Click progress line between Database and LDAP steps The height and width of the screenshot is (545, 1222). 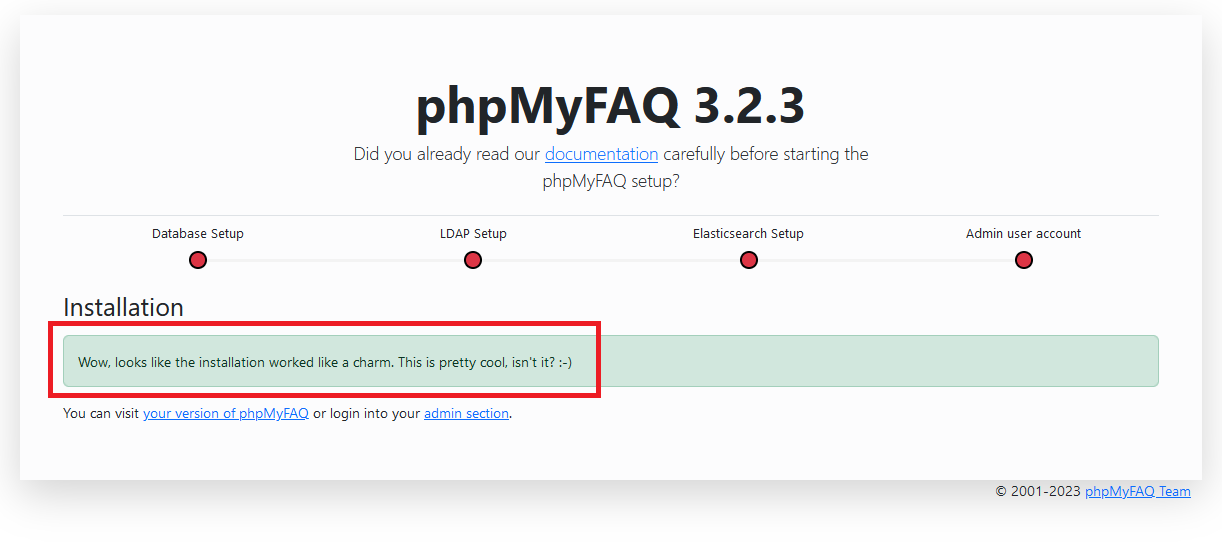tap(335, 260)
